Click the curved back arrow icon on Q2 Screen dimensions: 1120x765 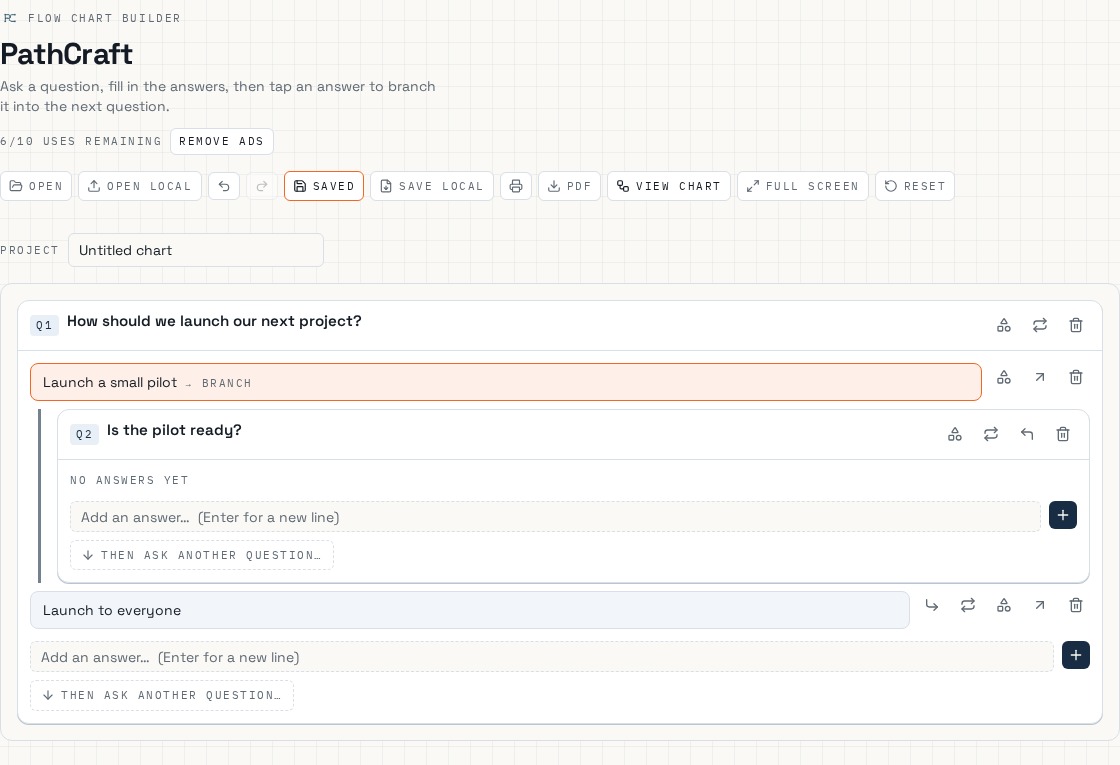click(1027, 434)
